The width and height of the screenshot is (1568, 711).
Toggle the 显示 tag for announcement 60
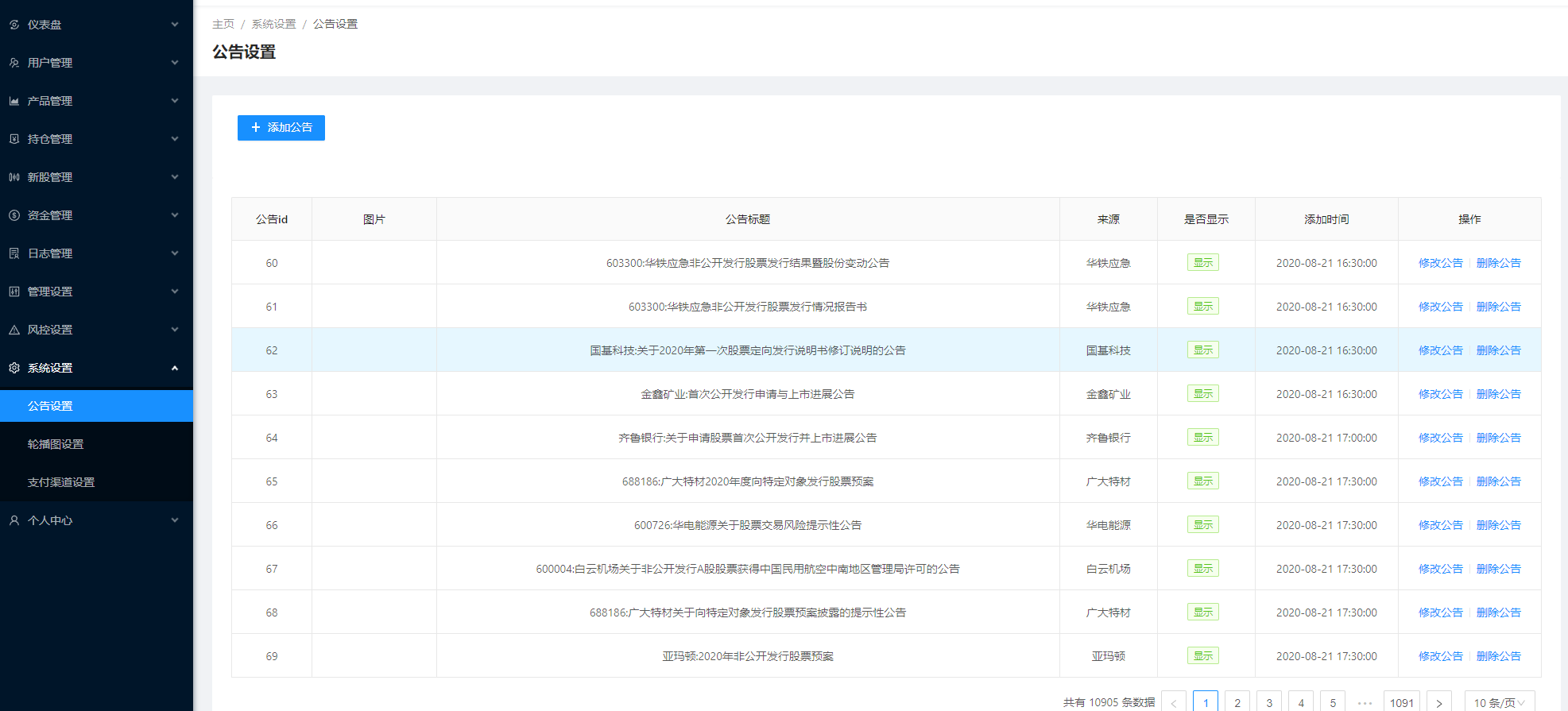pyautogui.click(x=1202, y=263)
